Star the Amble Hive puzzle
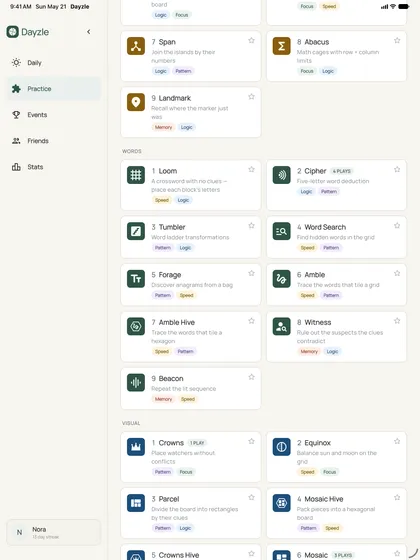The height and width of the screenshot is (560, 420). 251,321
